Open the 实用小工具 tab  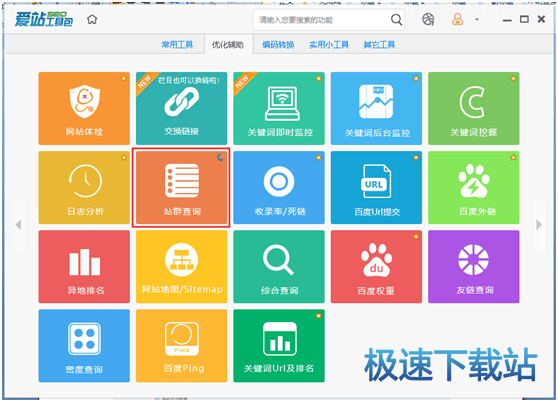(329, 45)
